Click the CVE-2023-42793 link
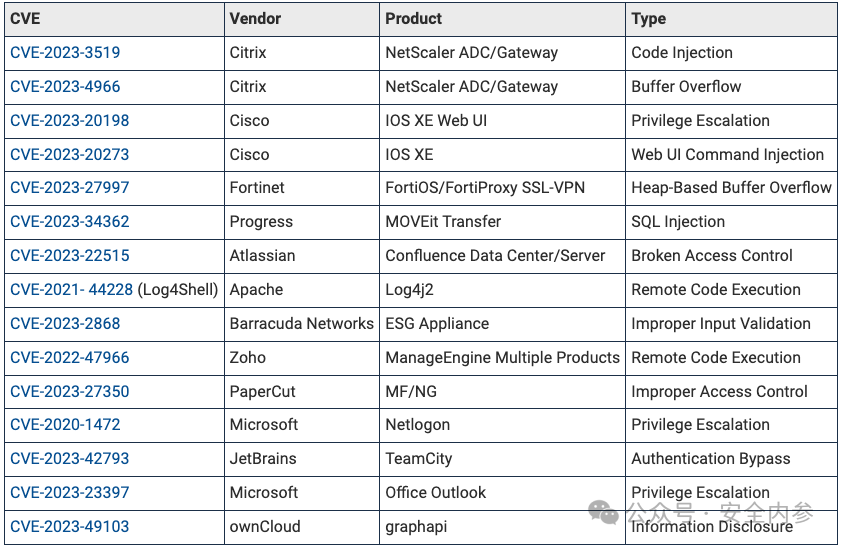 pos(69,459)
